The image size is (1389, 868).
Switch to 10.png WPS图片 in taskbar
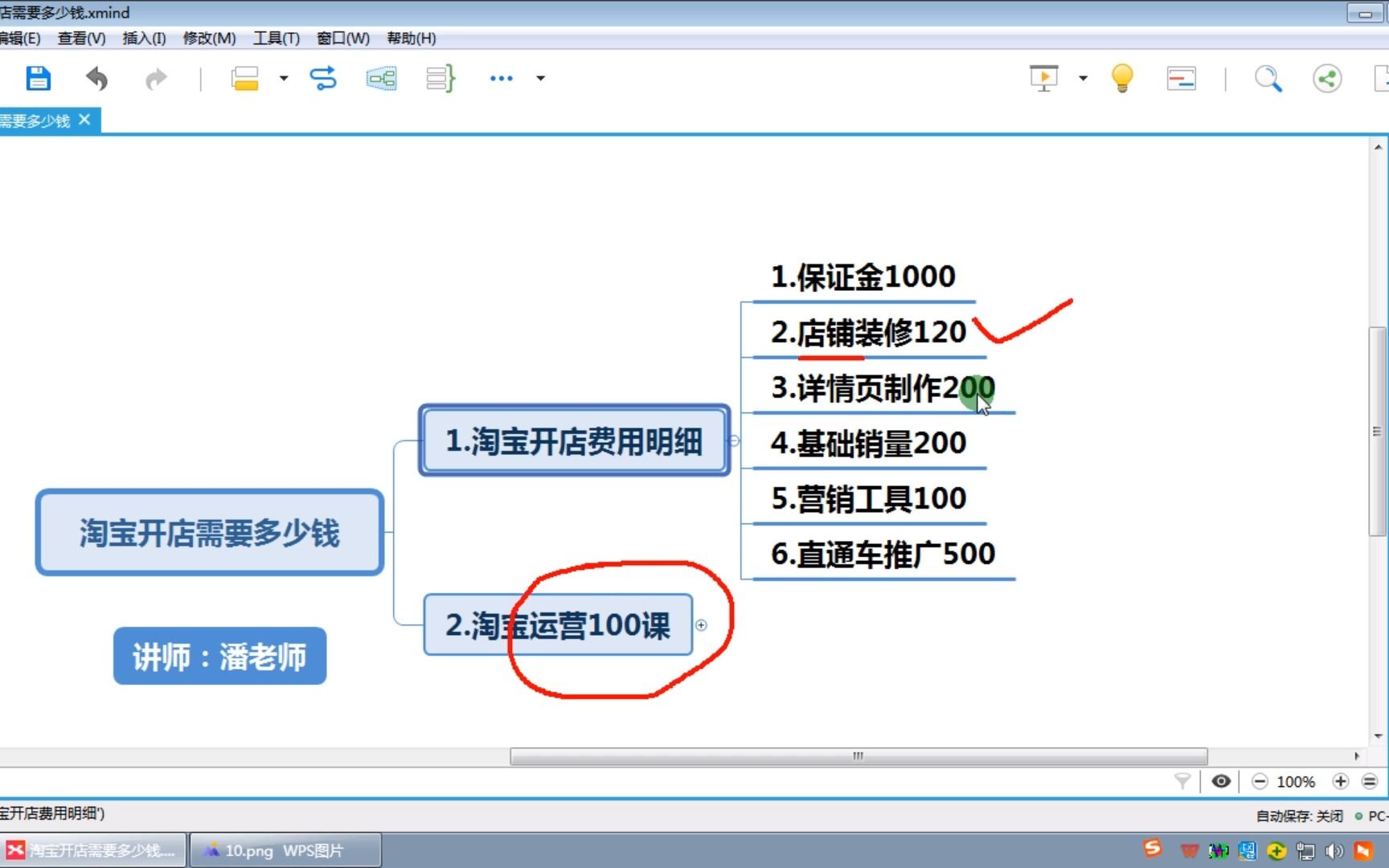point(285,850)
